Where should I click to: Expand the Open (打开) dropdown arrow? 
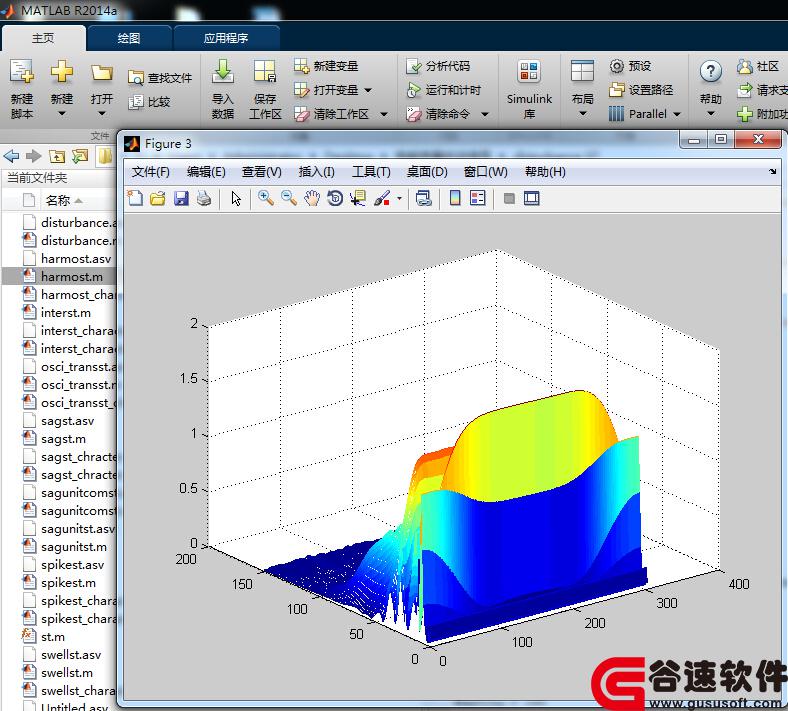click(102, 114)
